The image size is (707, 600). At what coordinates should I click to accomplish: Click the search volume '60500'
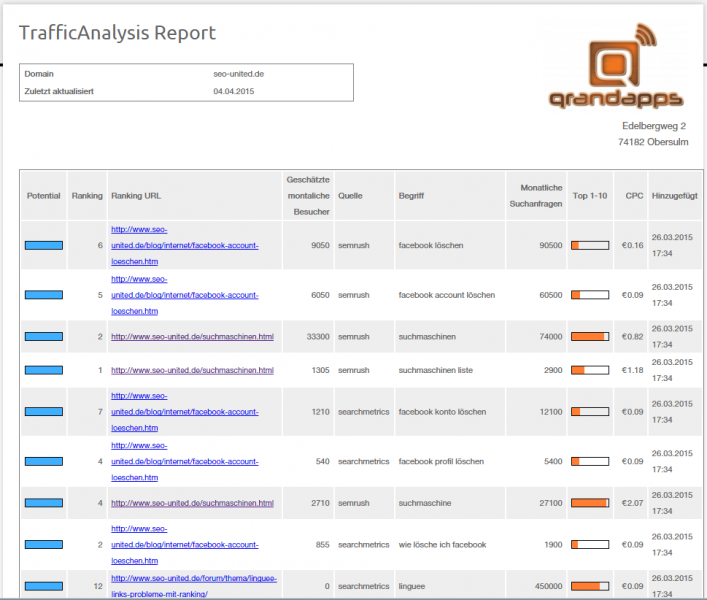point(551,295)
